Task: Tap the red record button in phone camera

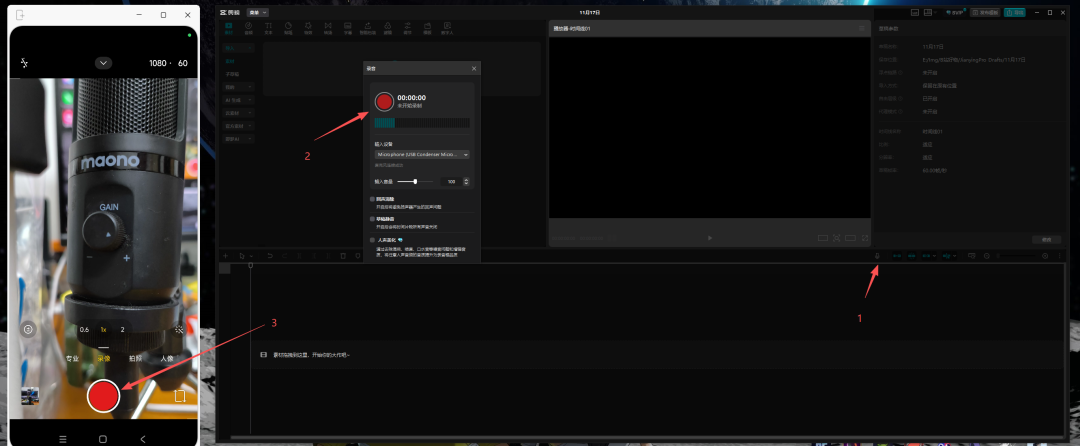Action: tap(103, 396)
